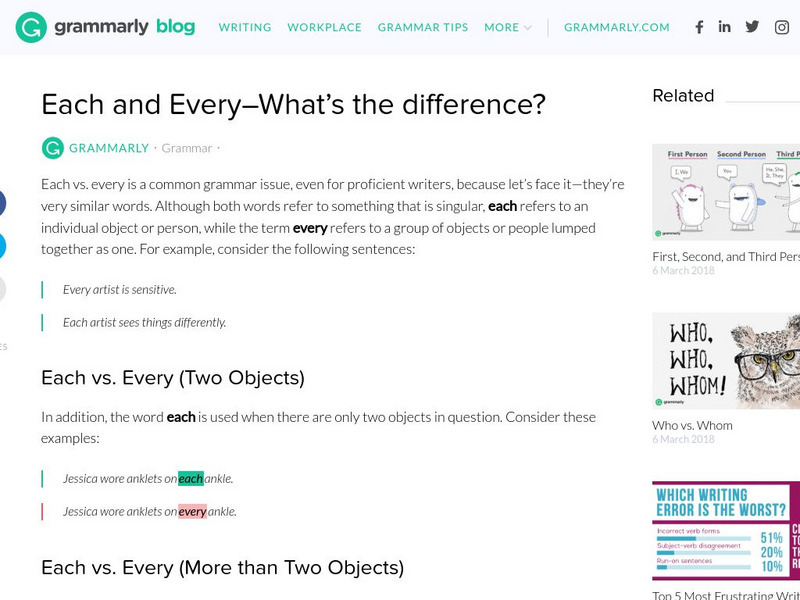Open the Writing Error Is Worst thumbnail
The height and width of the screenshot is (600, 800).
[x=726, y=530]
